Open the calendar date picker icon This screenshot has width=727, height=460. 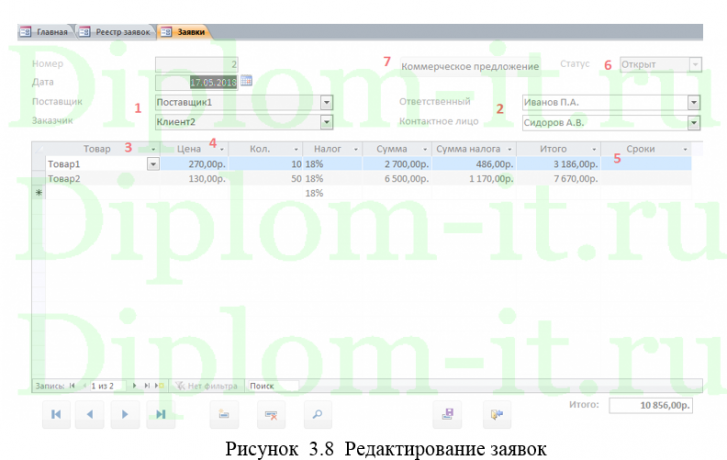coord(246,81)
